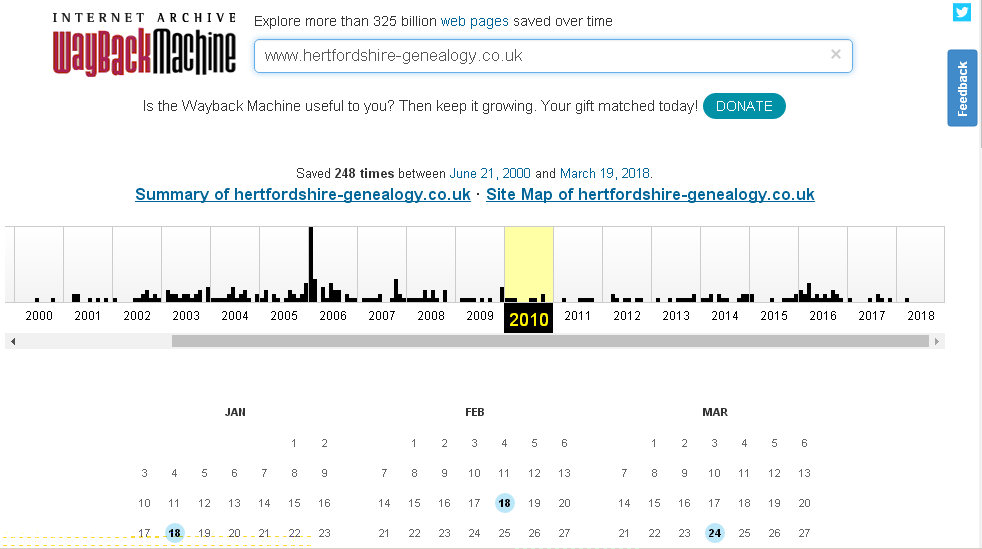Select year 2012 in the timeline
Image resolution: width=982 pixels, height=549 pixels.
[x=627, y=316]
